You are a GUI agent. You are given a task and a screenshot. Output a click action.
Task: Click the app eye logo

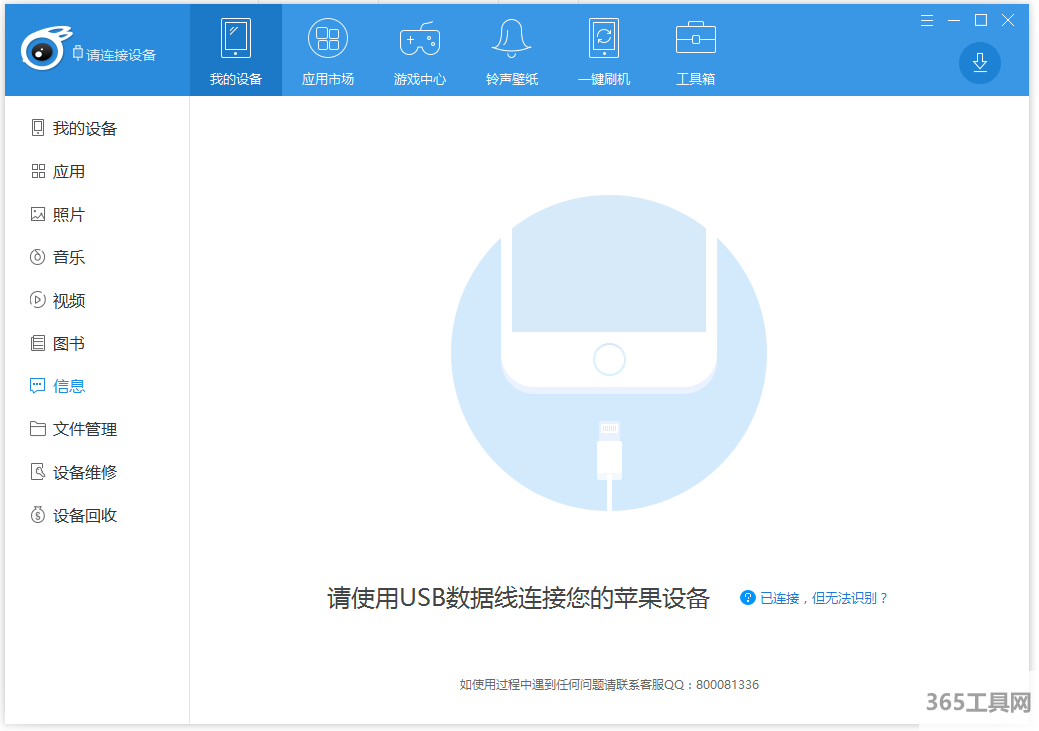(x=42, y=52)
